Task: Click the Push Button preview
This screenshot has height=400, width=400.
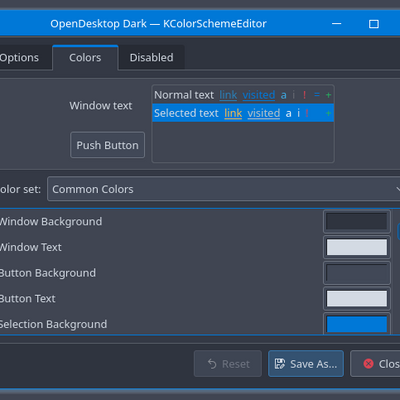Action: (107, 145)
